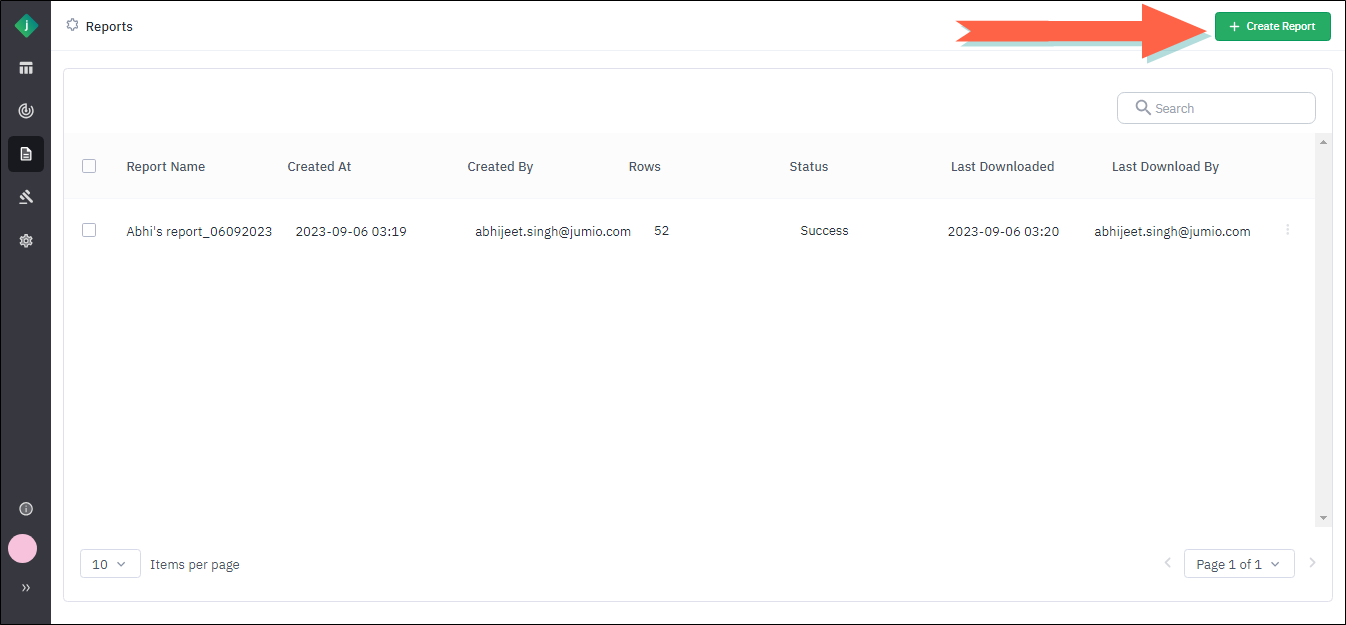Go to next page arrow
The image size is (1346, 625).
click(x=1312, y=563)
